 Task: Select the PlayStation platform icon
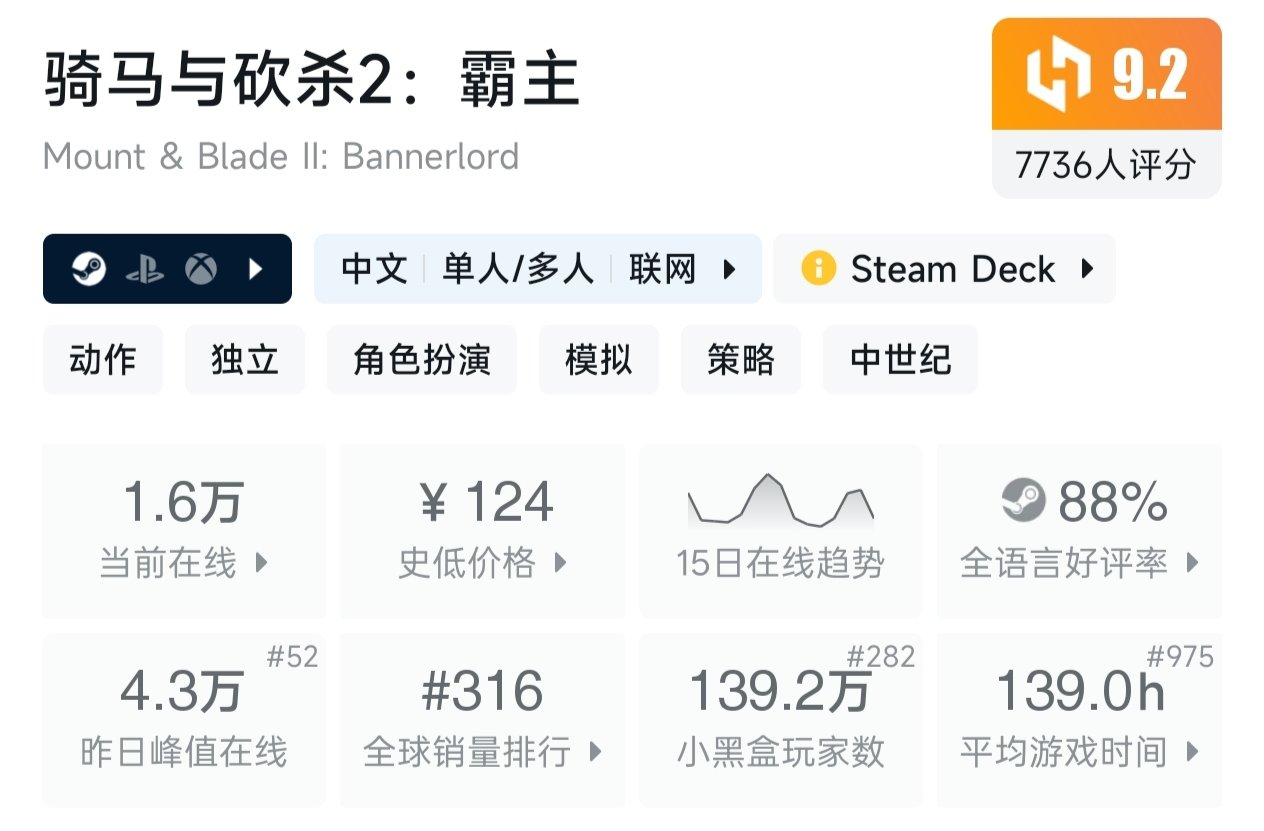point(146,268)
